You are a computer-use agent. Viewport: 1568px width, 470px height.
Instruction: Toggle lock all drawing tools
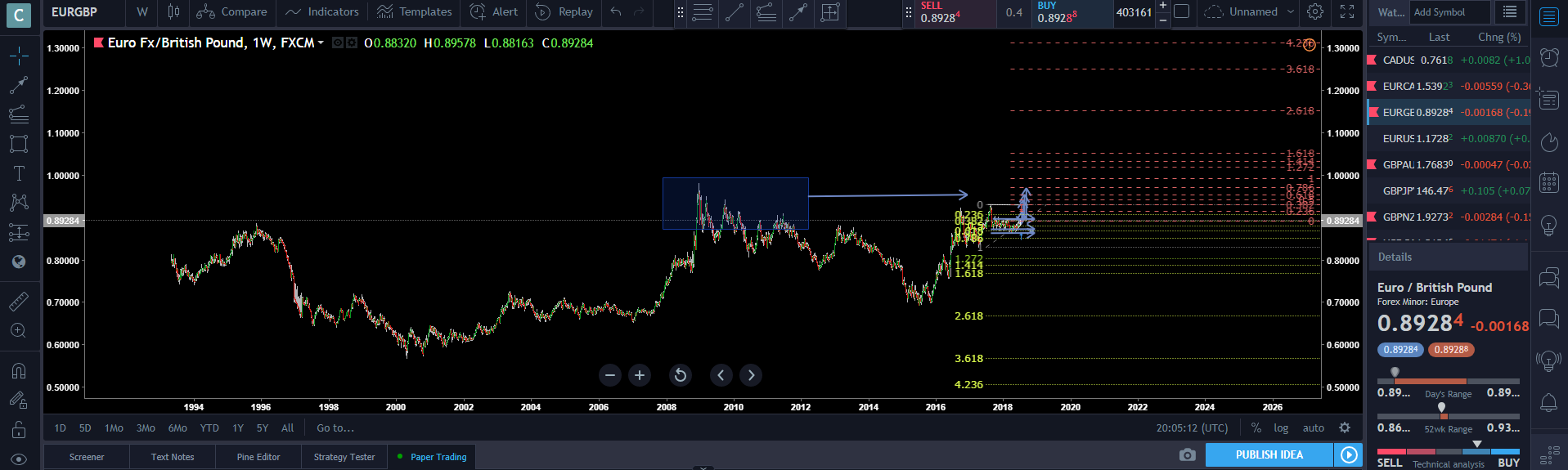click(x=19, y=429)
